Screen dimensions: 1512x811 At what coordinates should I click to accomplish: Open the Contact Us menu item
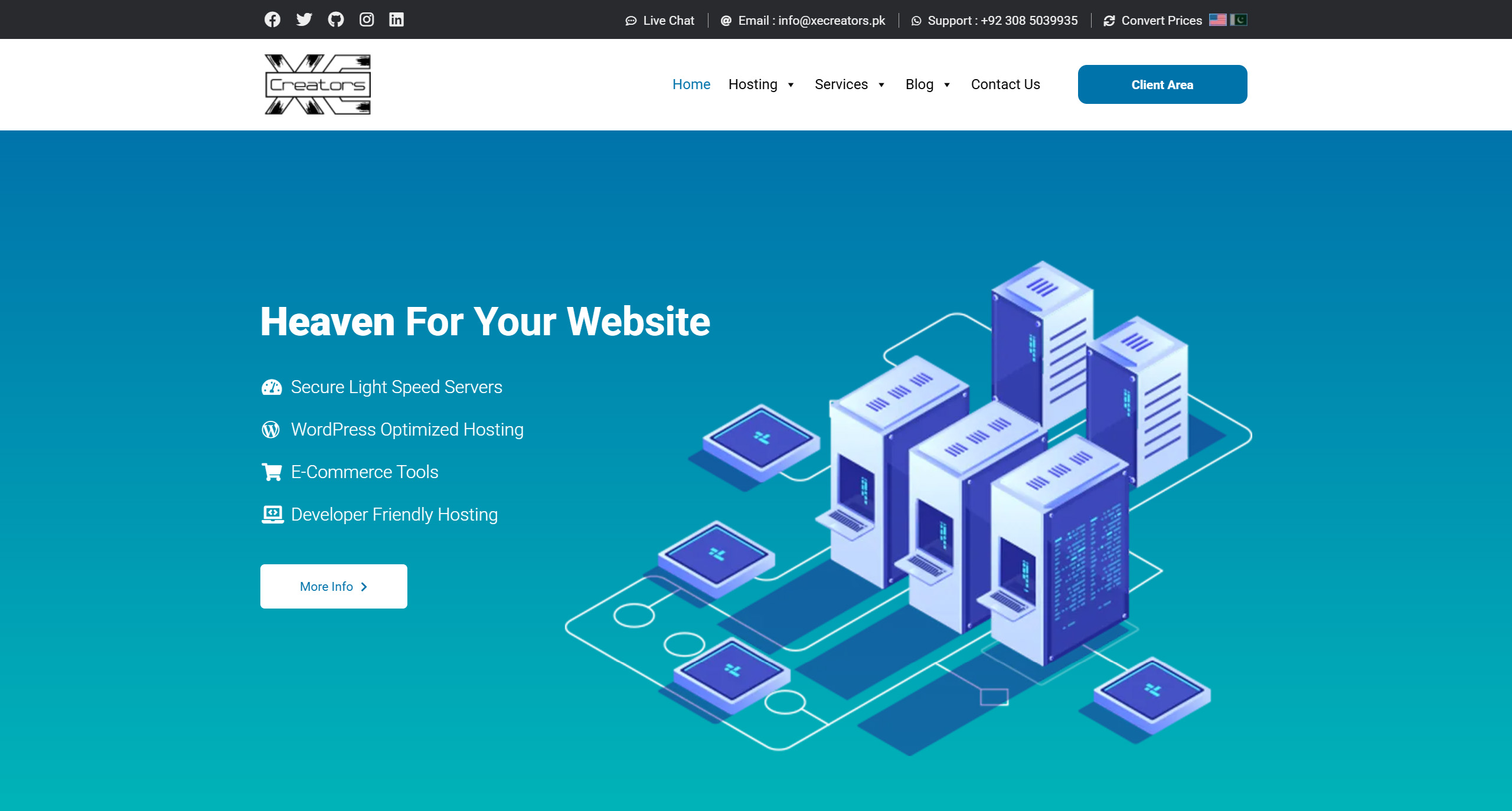pyautogui.click(x=1005, y=84)
